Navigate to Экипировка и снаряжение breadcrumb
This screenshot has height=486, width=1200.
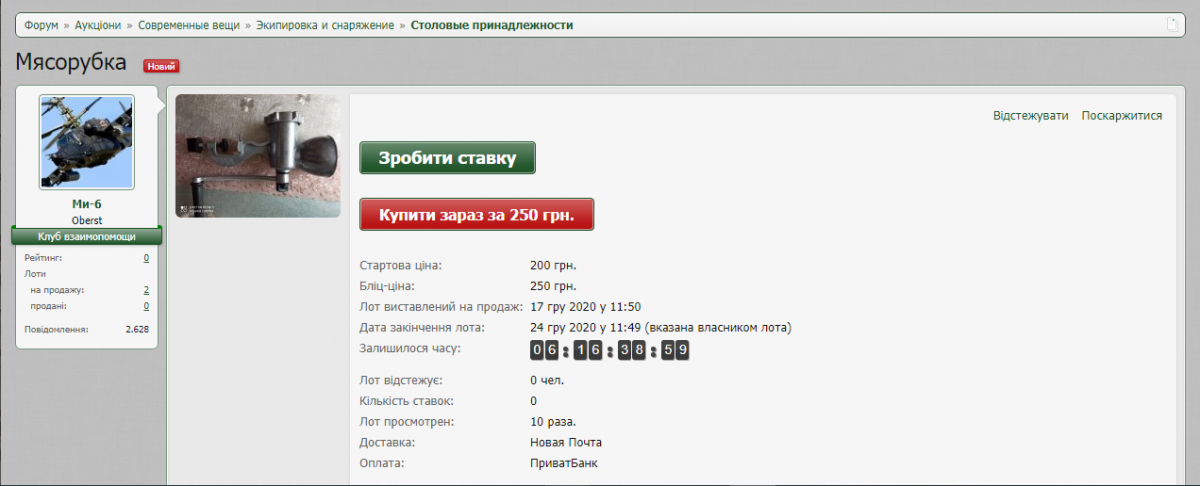(x=325, y=25)
